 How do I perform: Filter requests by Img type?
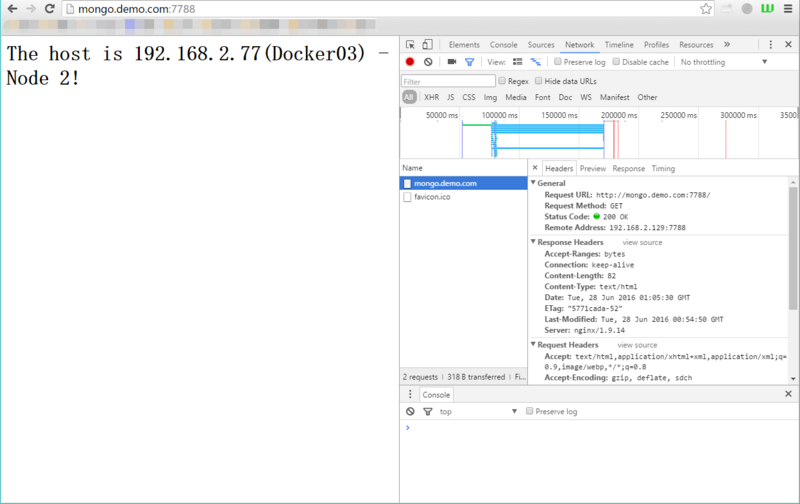(490, 97)
